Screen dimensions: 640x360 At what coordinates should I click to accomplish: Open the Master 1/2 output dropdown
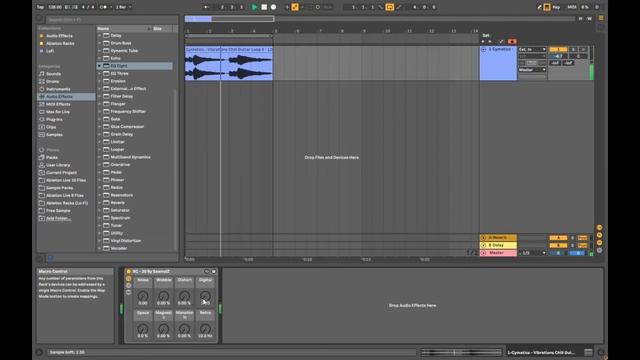pos(532,253)
